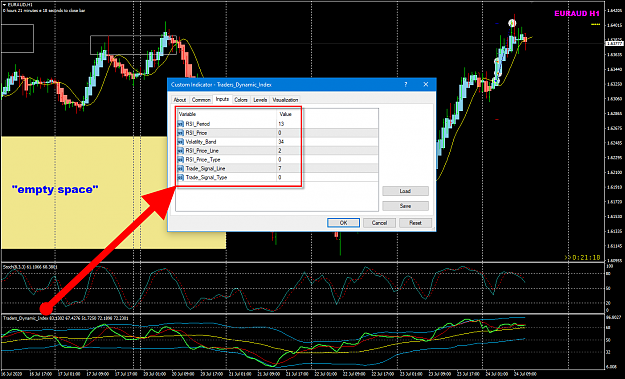Click the RSI_Price_Line row icon
Viewport: 625px width, 379px height.
[x=181, y=151]
